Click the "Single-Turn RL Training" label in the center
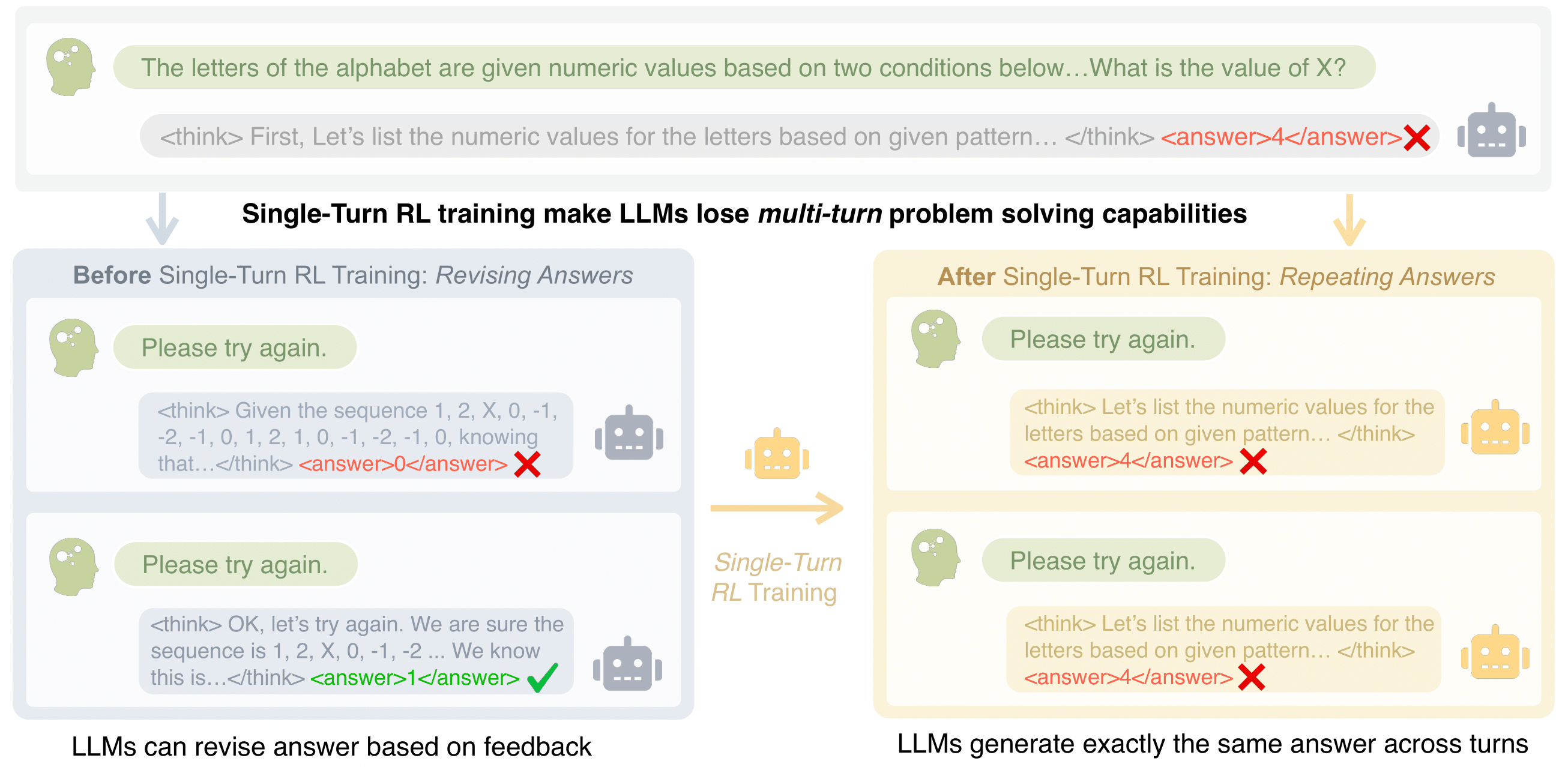The image size is (1568, 767). (x=777, y=577)
